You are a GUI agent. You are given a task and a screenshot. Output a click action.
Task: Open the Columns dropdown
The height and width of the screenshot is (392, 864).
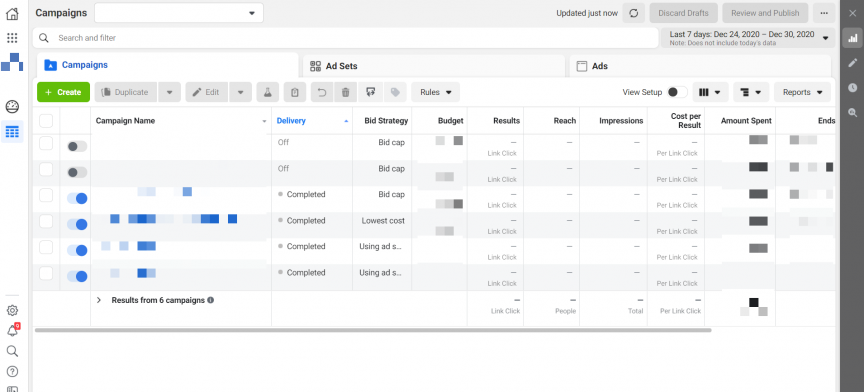[710, 92]
